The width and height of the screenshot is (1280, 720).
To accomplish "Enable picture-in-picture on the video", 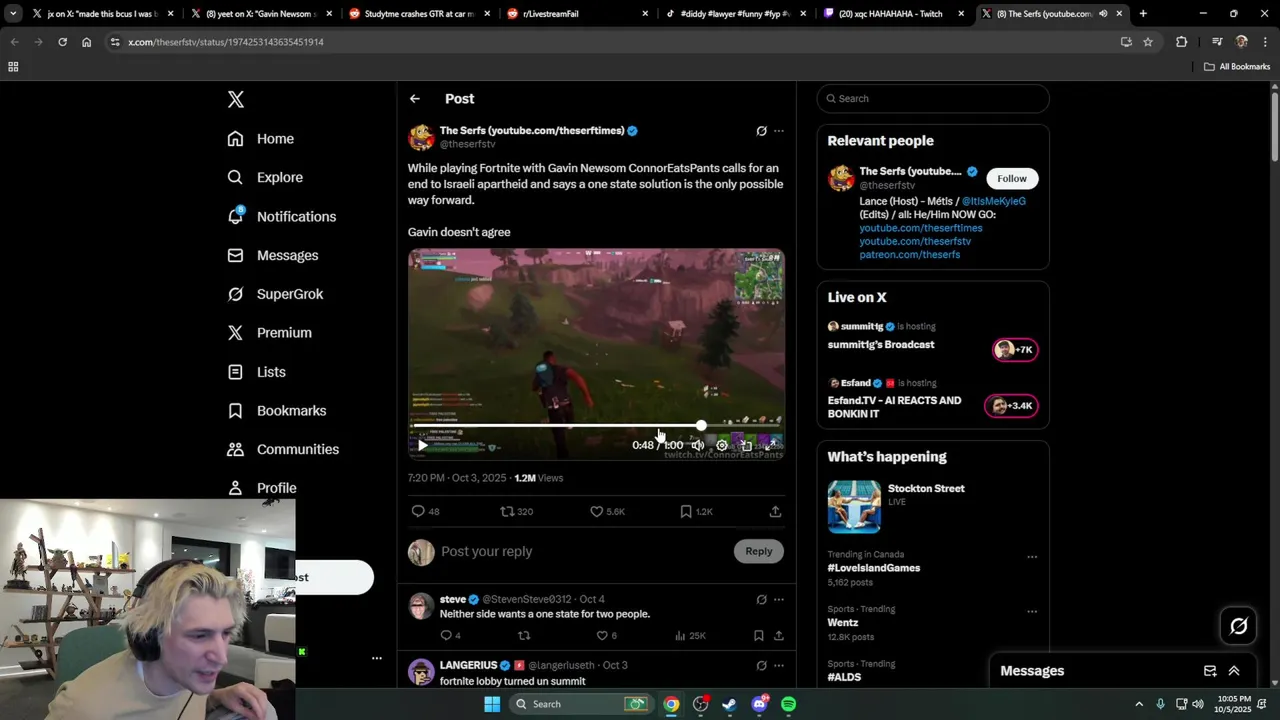I will point(746,445).
